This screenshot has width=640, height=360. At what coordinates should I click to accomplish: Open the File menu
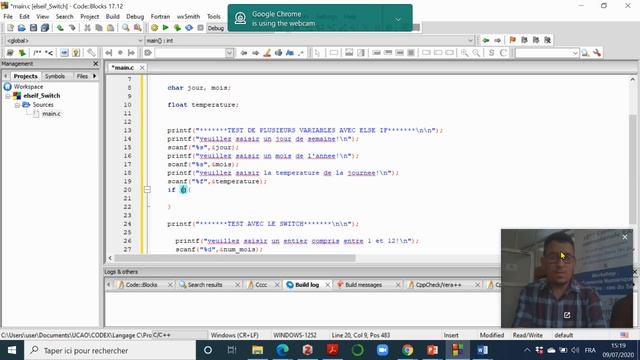pos(8,16)
